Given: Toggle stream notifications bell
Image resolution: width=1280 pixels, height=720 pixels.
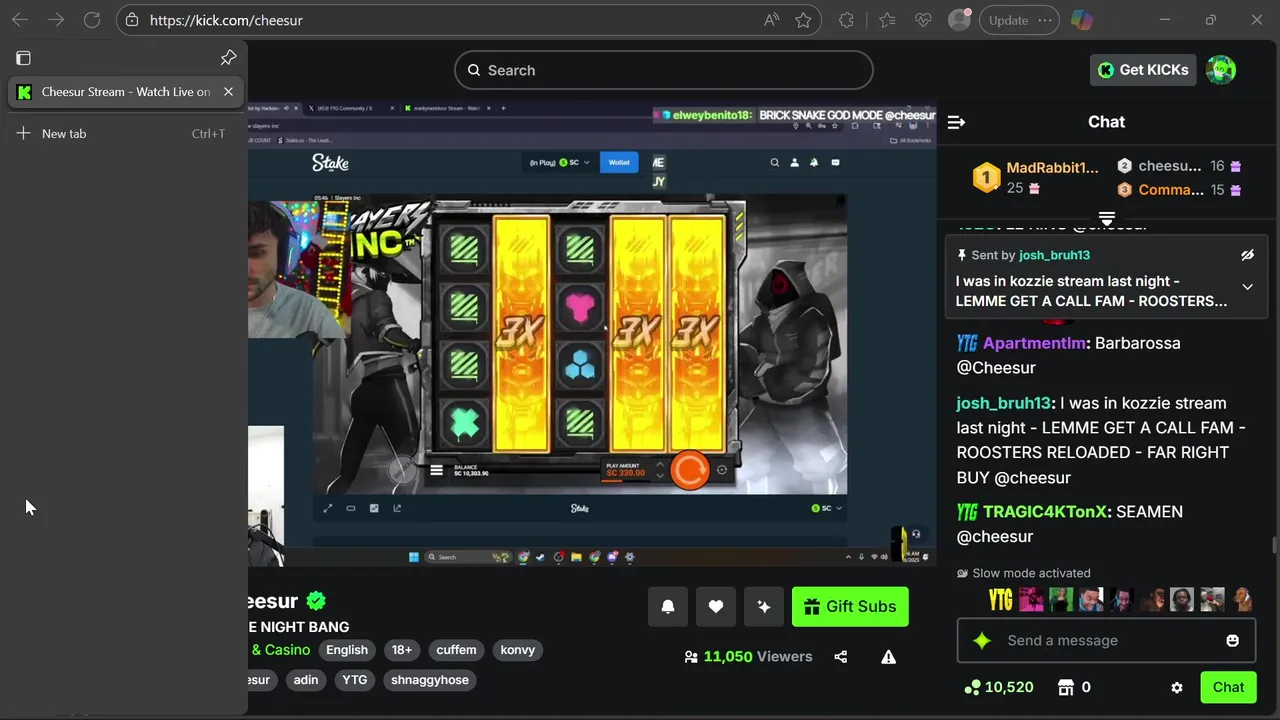Looking at the screenshot, I should (668, 606).
